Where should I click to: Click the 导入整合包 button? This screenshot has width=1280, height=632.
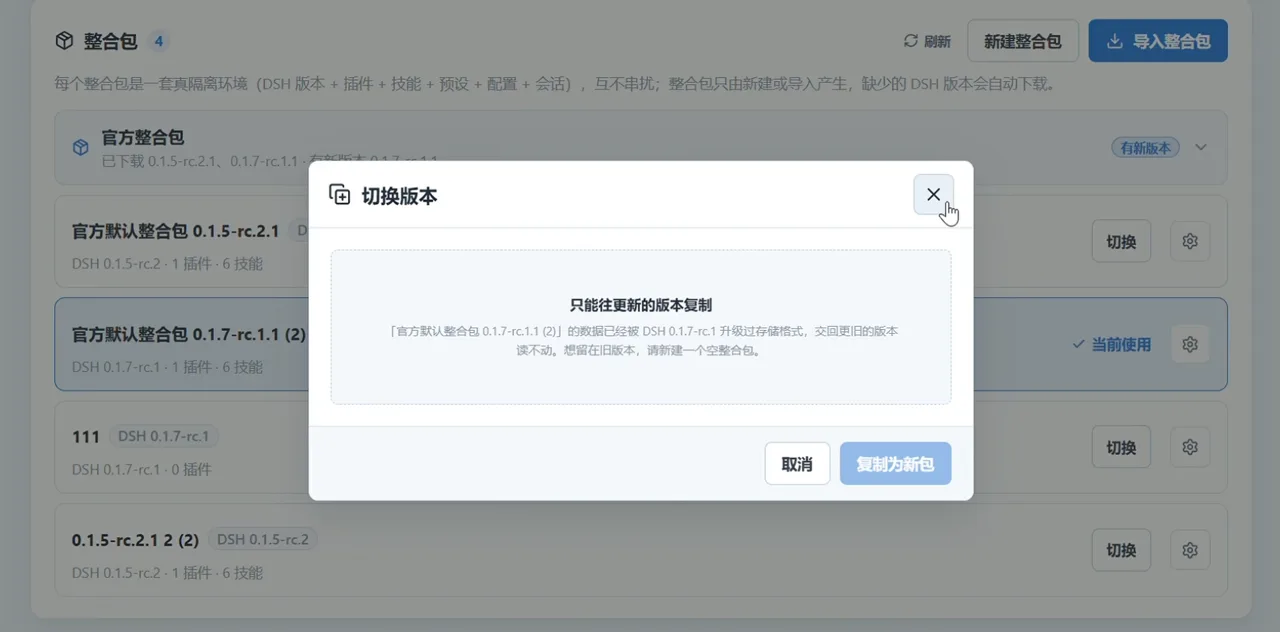(x=1158, y=41)
